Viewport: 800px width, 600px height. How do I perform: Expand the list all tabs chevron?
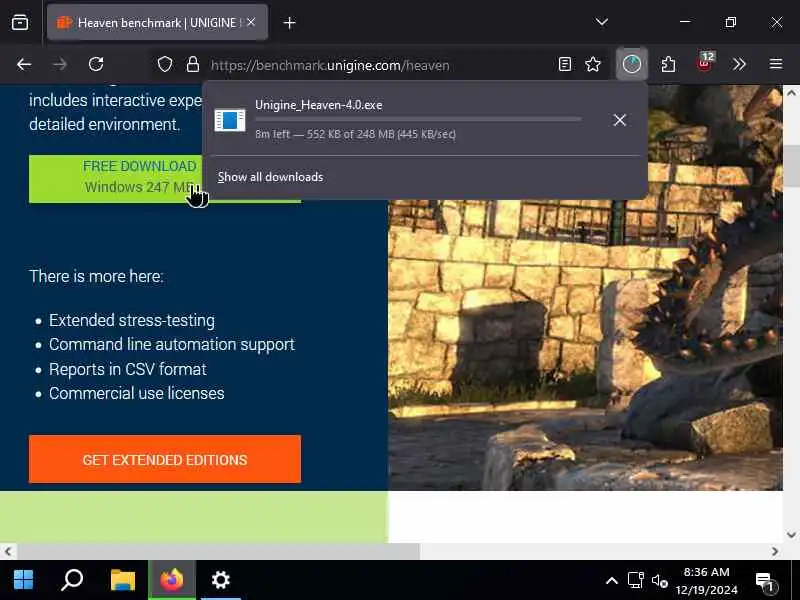602,22
